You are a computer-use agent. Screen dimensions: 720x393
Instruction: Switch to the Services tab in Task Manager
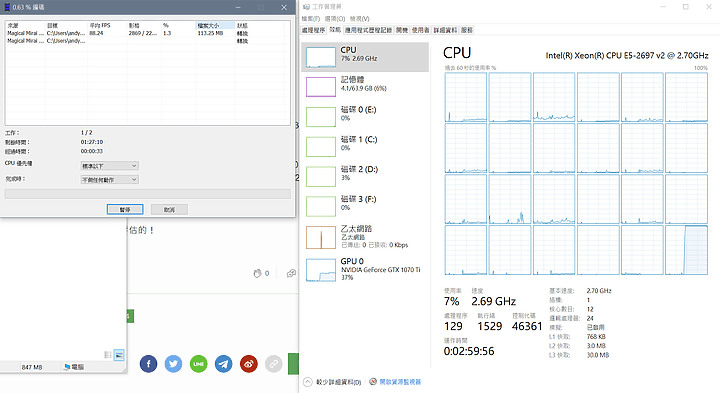point(467,30)
